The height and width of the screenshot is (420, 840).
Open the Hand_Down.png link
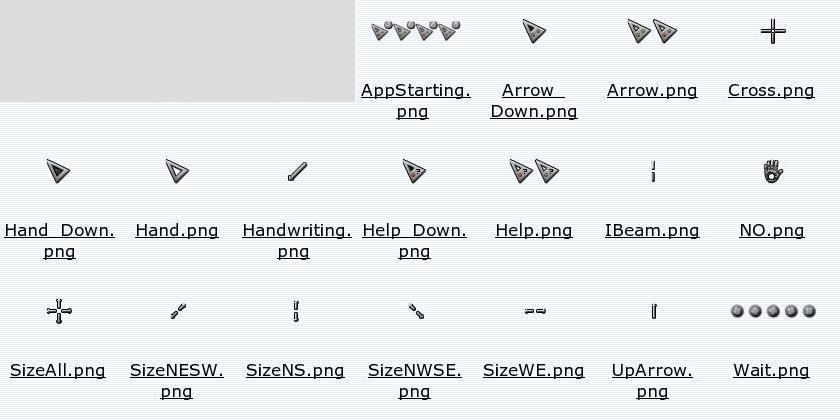59,241
